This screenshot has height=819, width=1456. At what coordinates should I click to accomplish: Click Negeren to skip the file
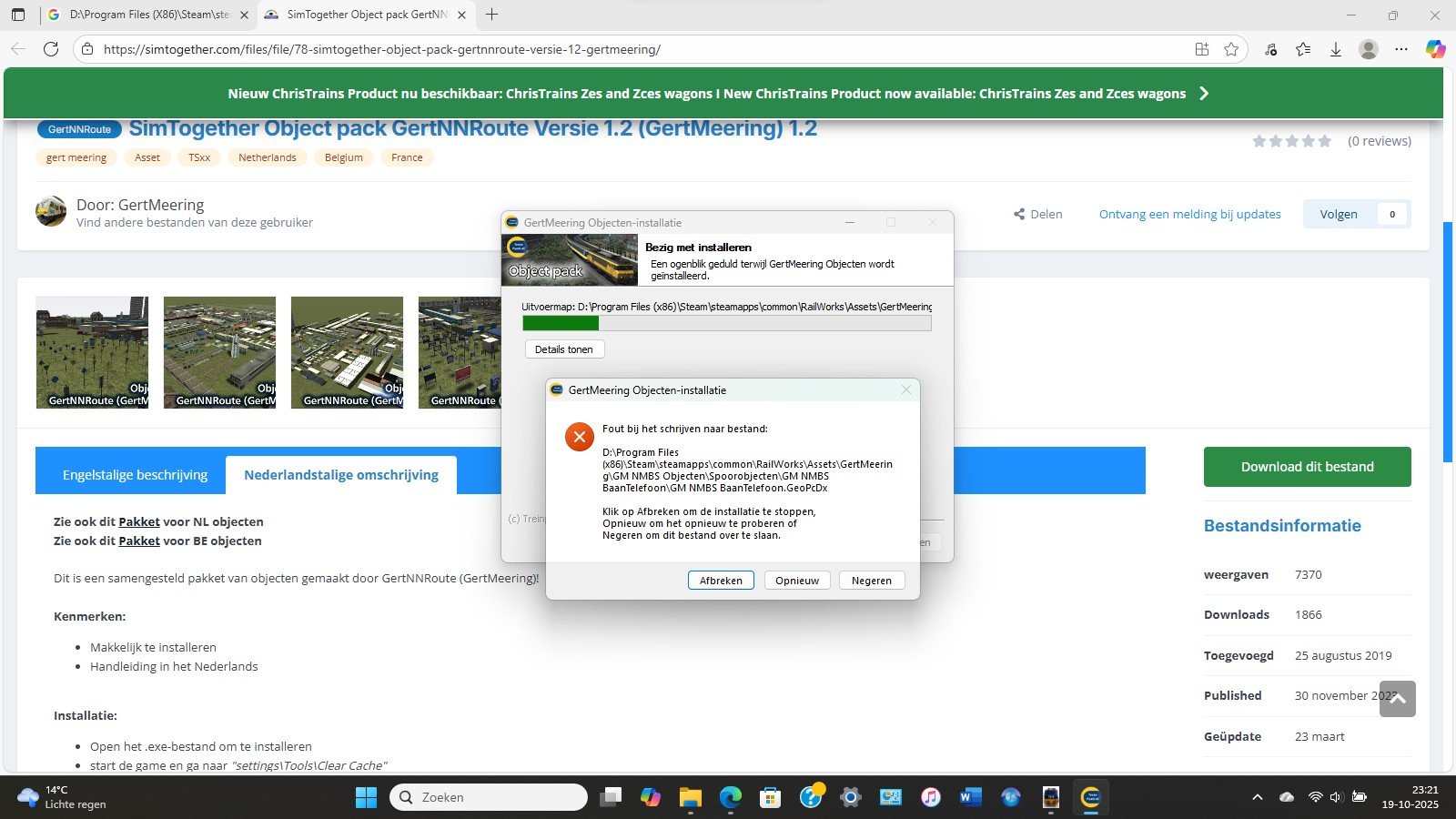(x=871, y=581)
